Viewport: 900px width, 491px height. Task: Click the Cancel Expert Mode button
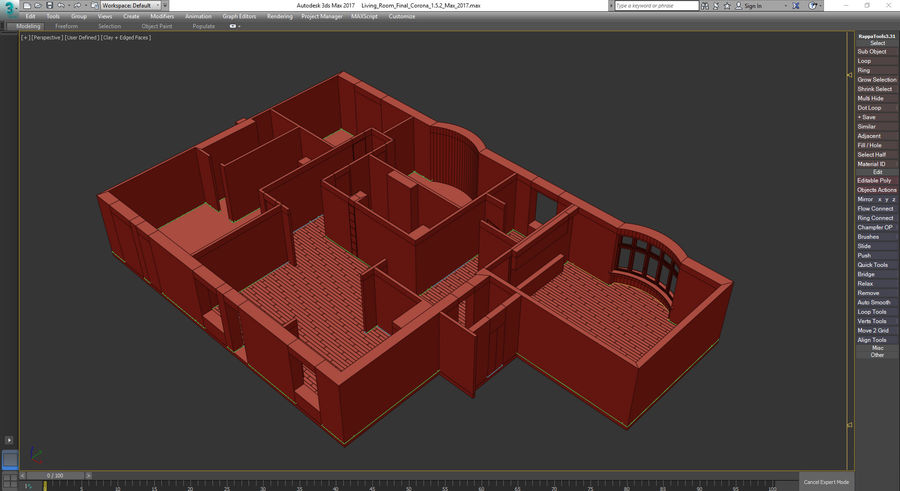[x=826, y=482]
